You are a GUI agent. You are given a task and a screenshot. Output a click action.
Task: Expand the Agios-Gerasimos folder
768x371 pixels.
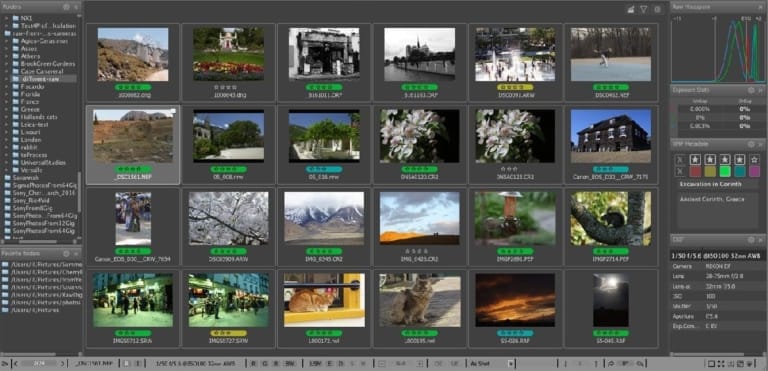(6, 42)
